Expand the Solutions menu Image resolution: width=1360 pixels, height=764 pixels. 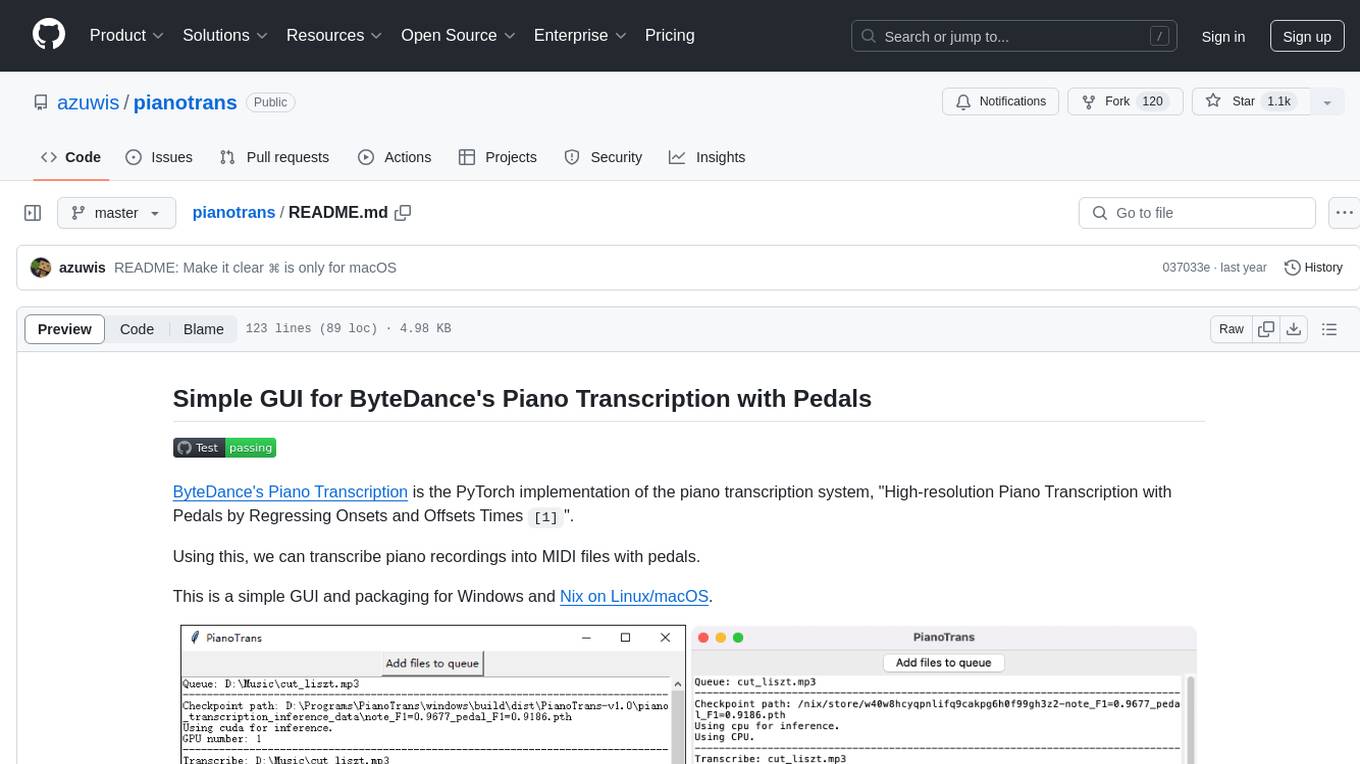click(225, 35)
